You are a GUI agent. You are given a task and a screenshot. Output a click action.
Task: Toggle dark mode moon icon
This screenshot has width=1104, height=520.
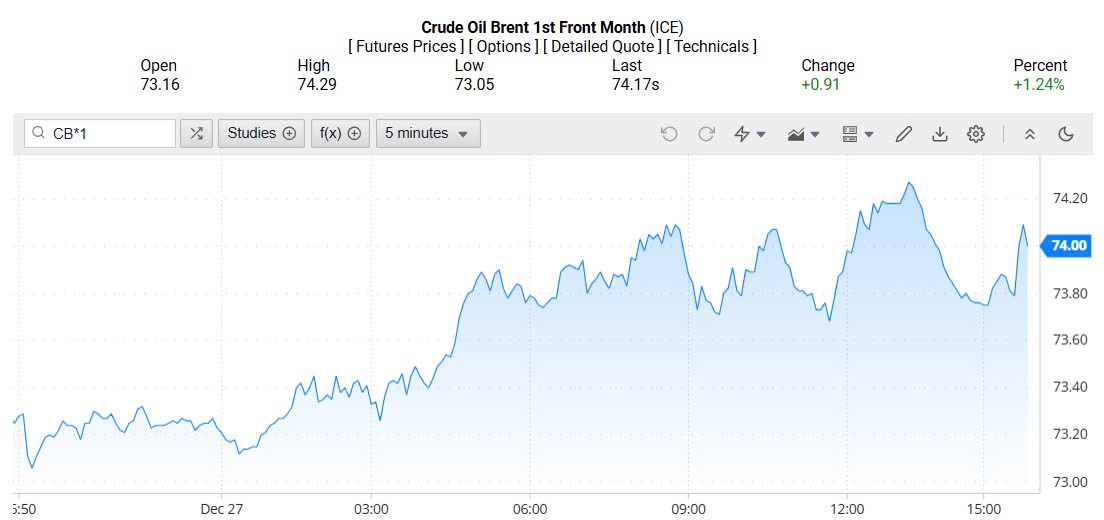pos(1065,134)
